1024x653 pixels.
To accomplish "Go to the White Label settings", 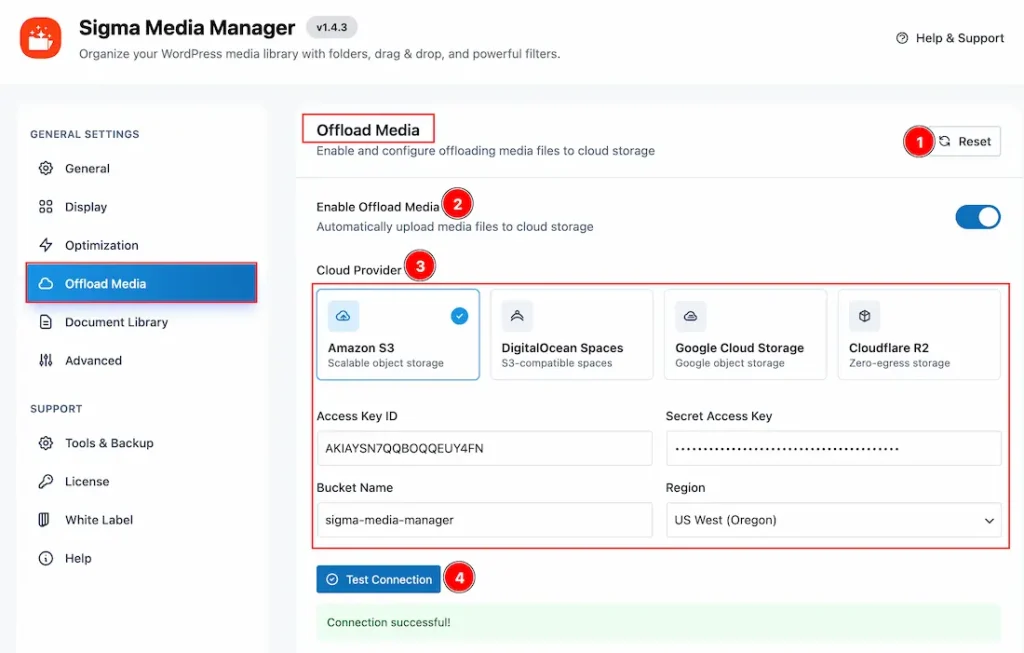I will (x=142, y=520).
